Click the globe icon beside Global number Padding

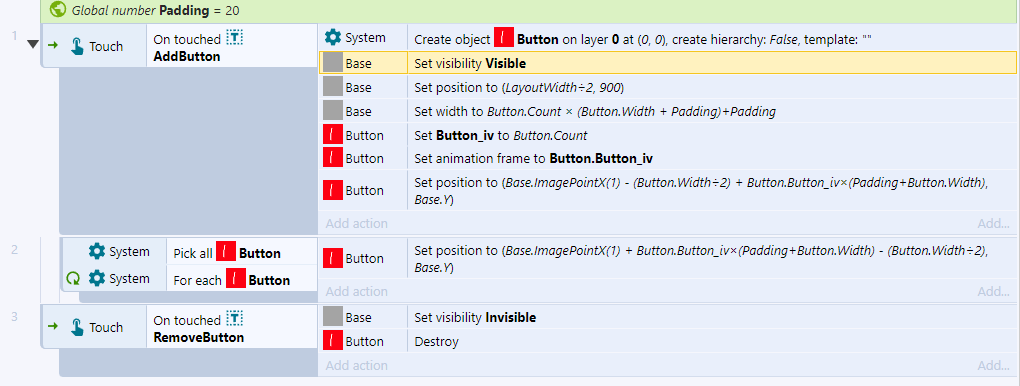pos(59,10)
